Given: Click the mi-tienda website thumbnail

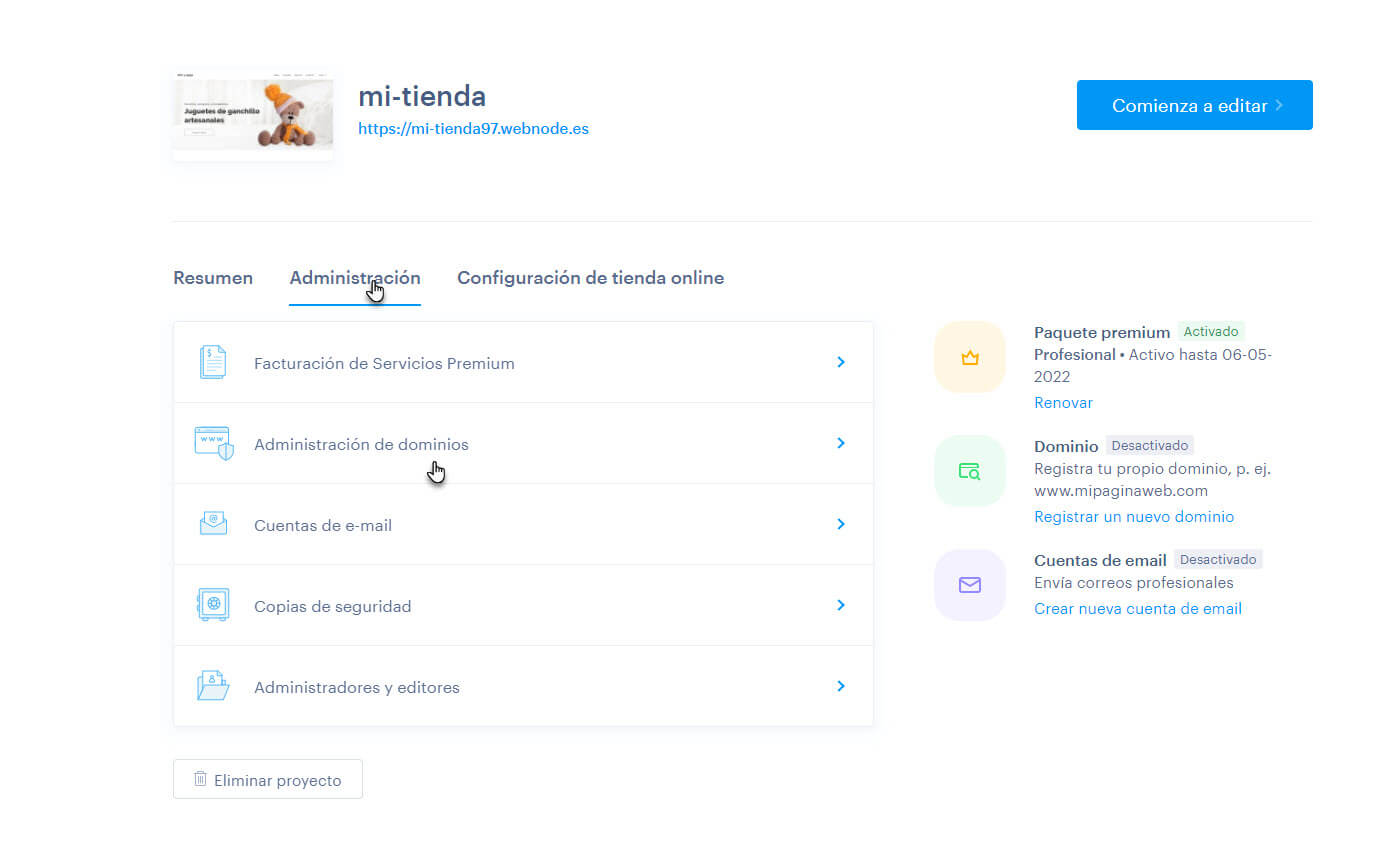Looking at the screenshot, I should click(253, 113).
